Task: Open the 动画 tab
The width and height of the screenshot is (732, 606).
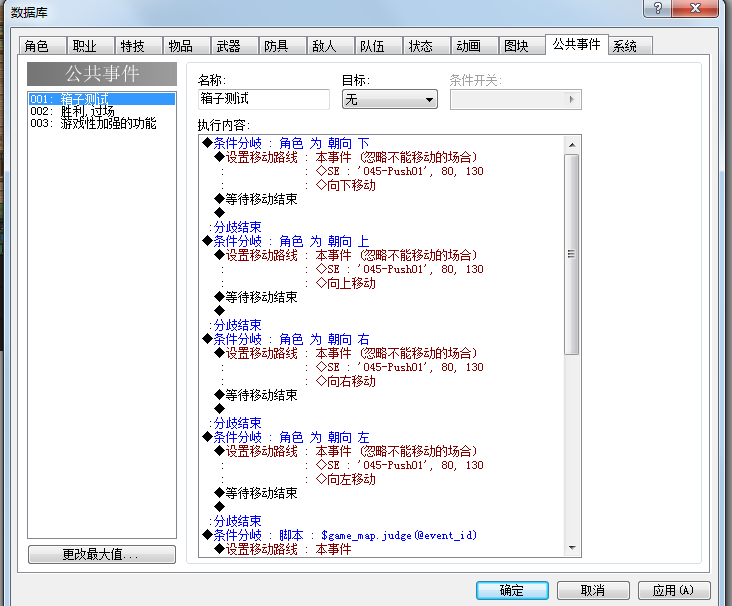Action: [x=475, y=46]
